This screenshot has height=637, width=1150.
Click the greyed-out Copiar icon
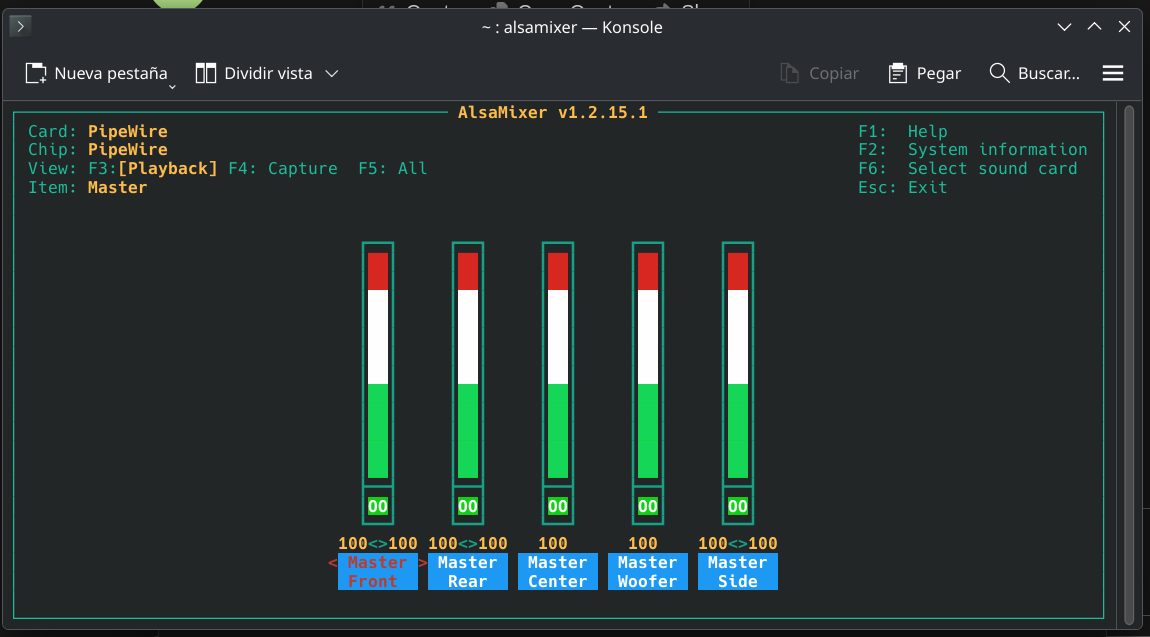pyautogui.click(x=790, y=73)
